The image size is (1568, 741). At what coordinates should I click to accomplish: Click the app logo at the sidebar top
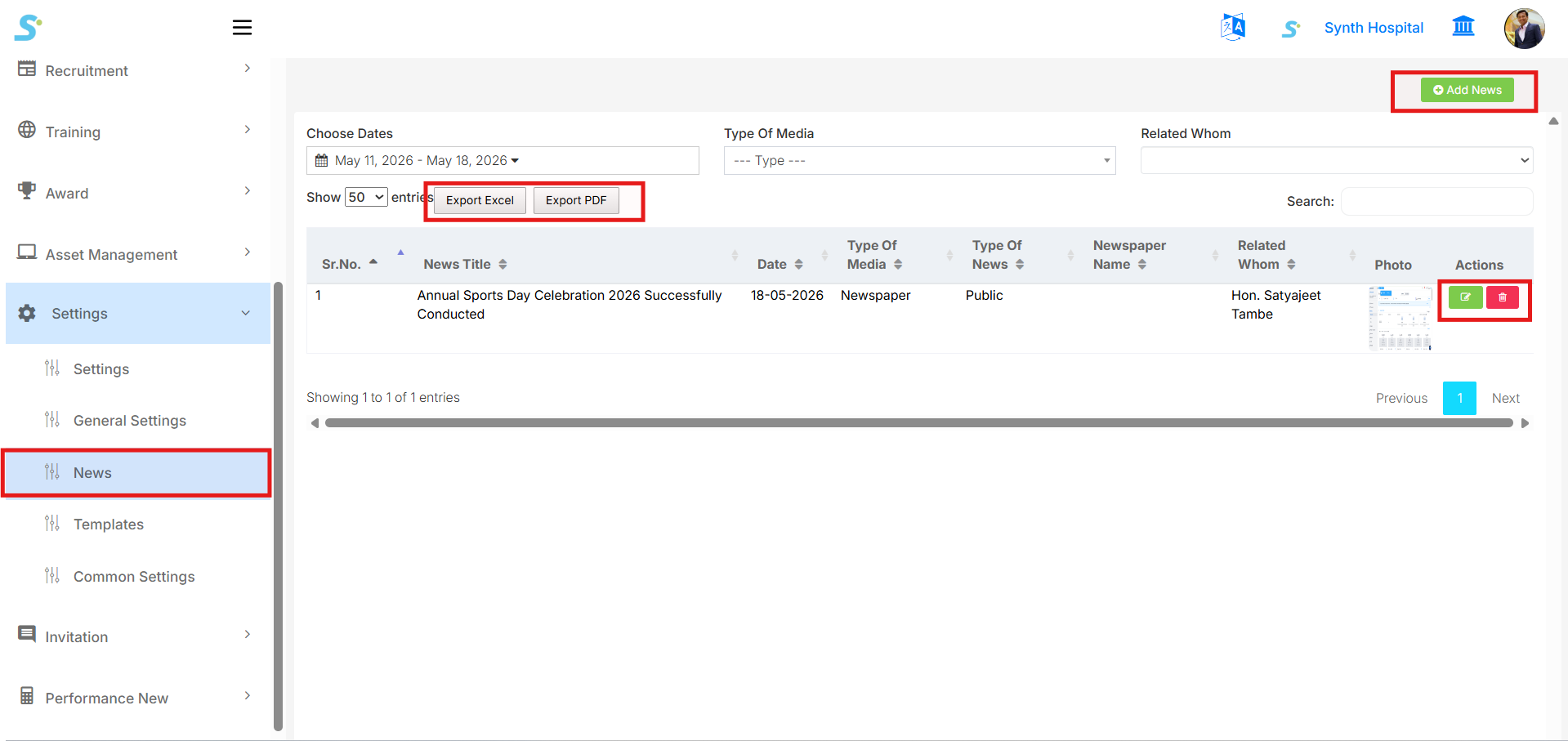[28, 28]
